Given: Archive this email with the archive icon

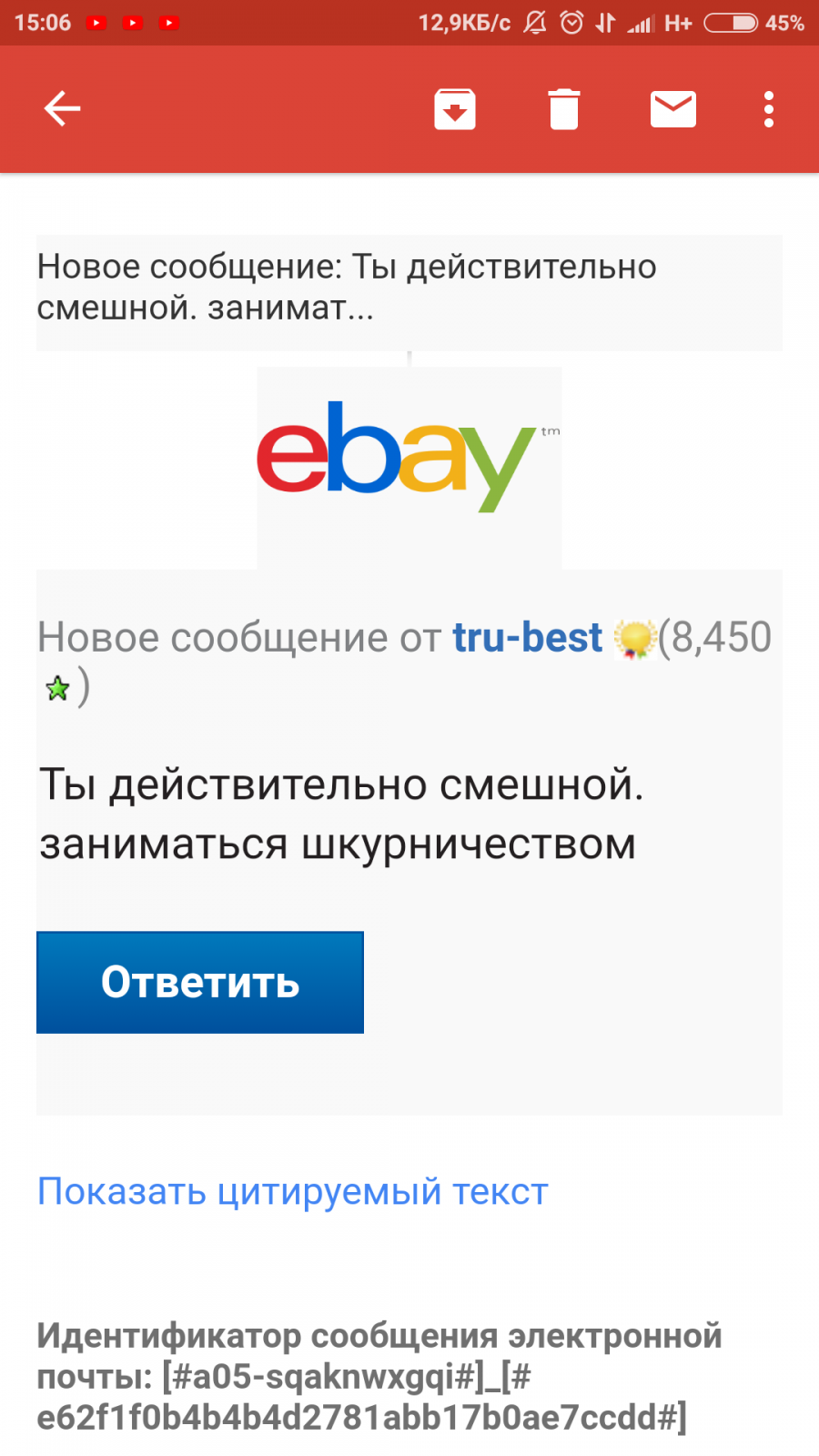Looking at the screenshot, I should pyautogui.click(x=455, y=109).
